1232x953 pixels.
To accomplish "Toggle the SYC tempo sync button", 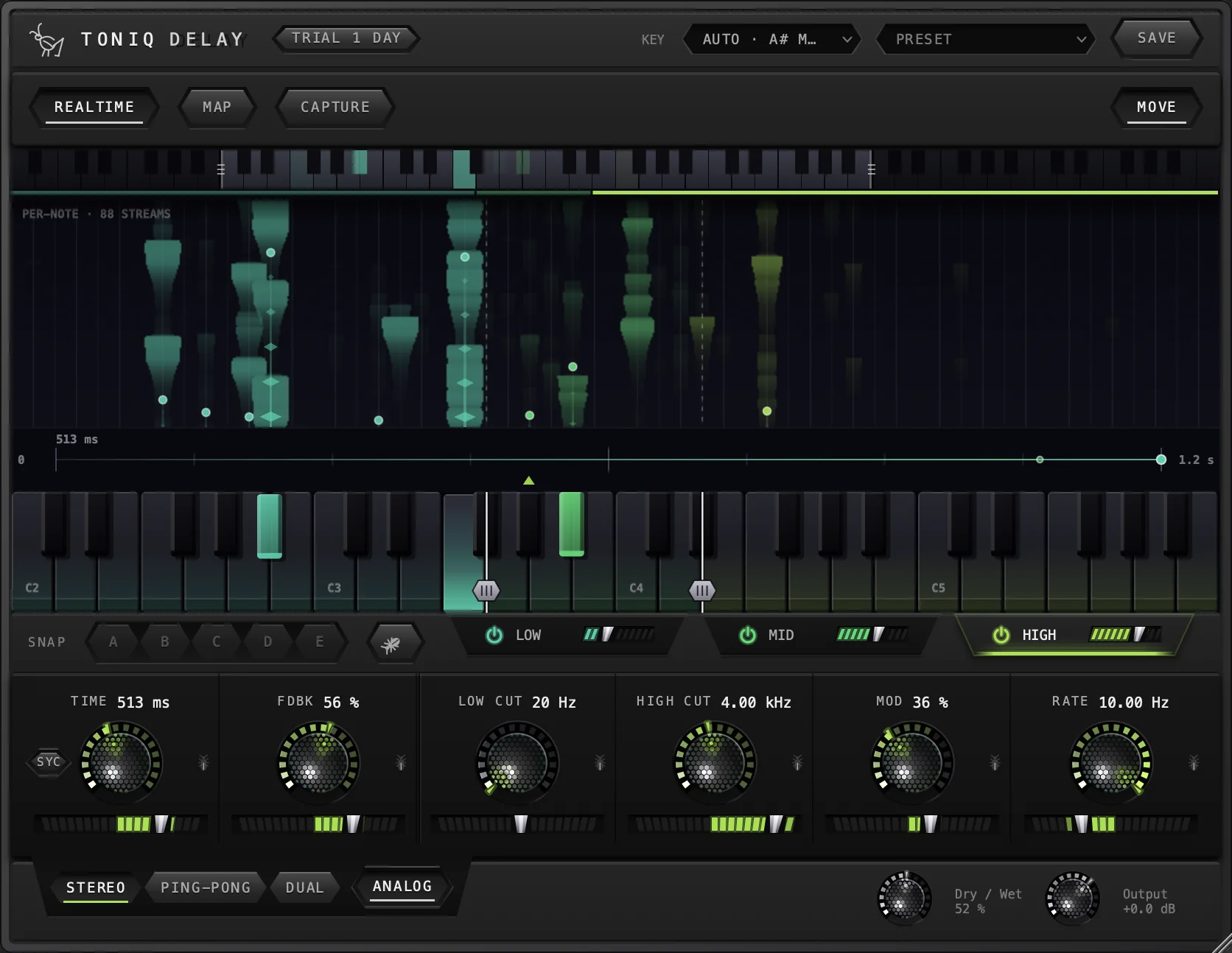I will pos(49,762).
